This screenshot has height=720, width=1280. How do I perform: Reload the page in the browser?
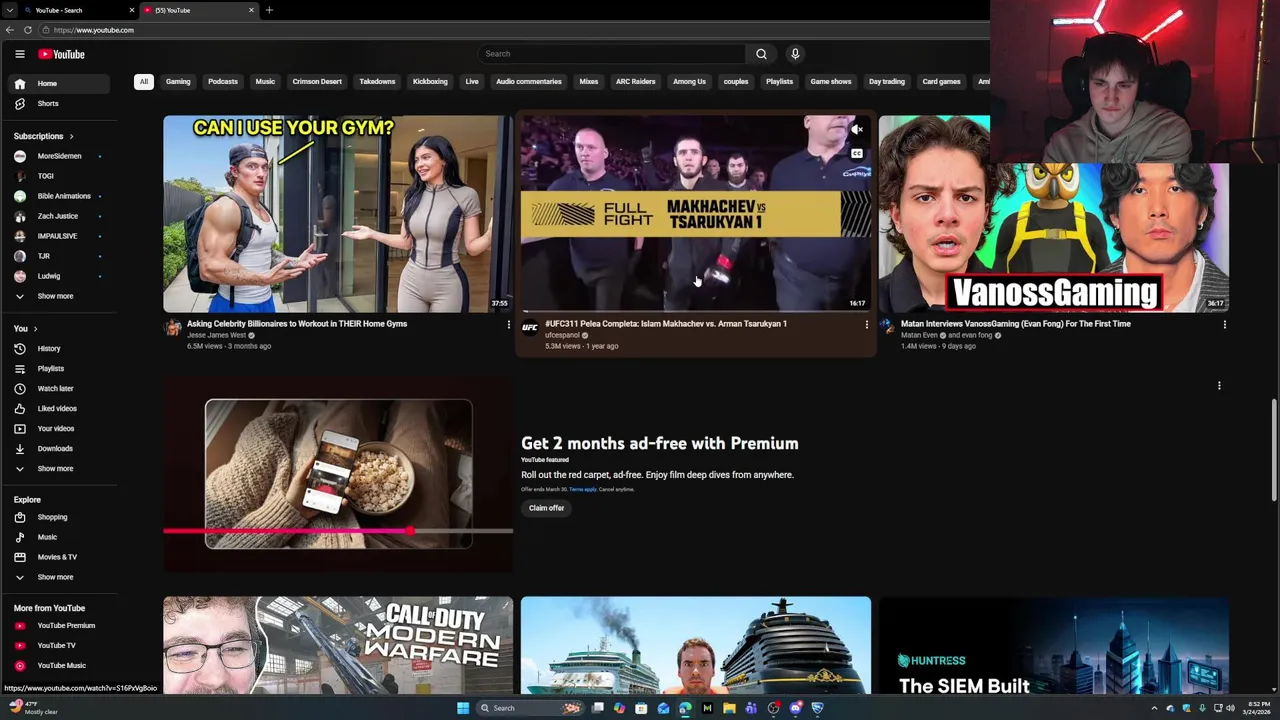[28, 30]
